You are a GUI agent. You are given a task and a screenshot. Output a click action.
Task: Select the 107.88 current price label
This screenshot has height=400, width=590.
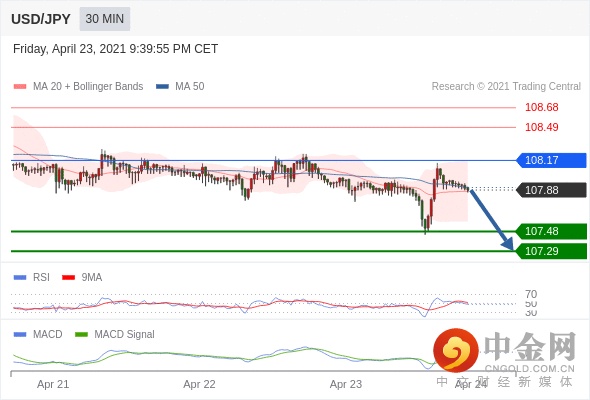click(551, 190)
